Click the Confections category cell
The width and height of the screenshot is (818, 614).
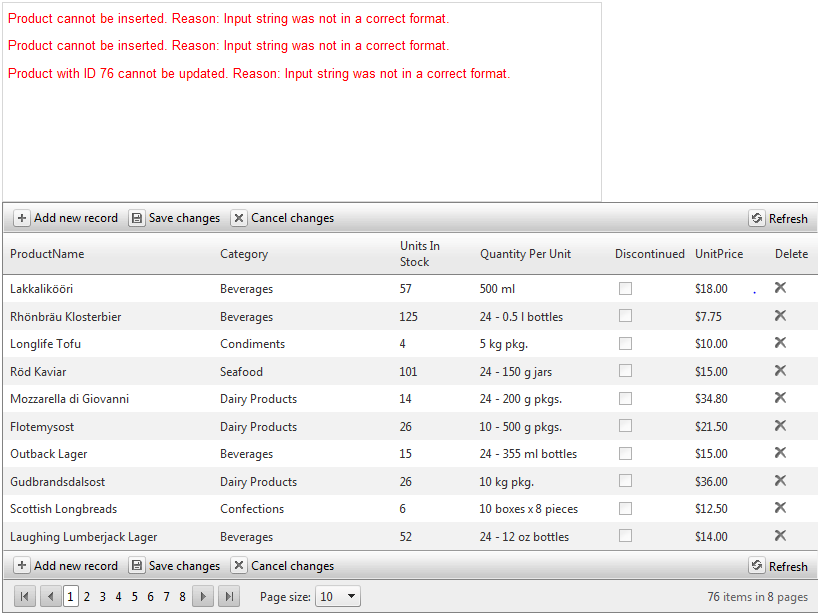coord(252,509)
